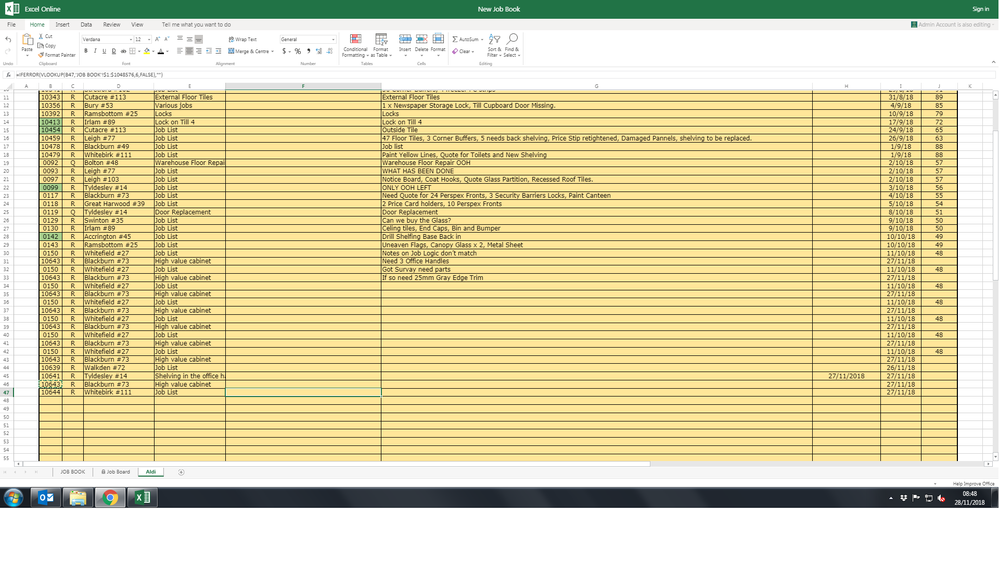
Task: Expand the Paste options arrow
Action: [x=27, y=55]
